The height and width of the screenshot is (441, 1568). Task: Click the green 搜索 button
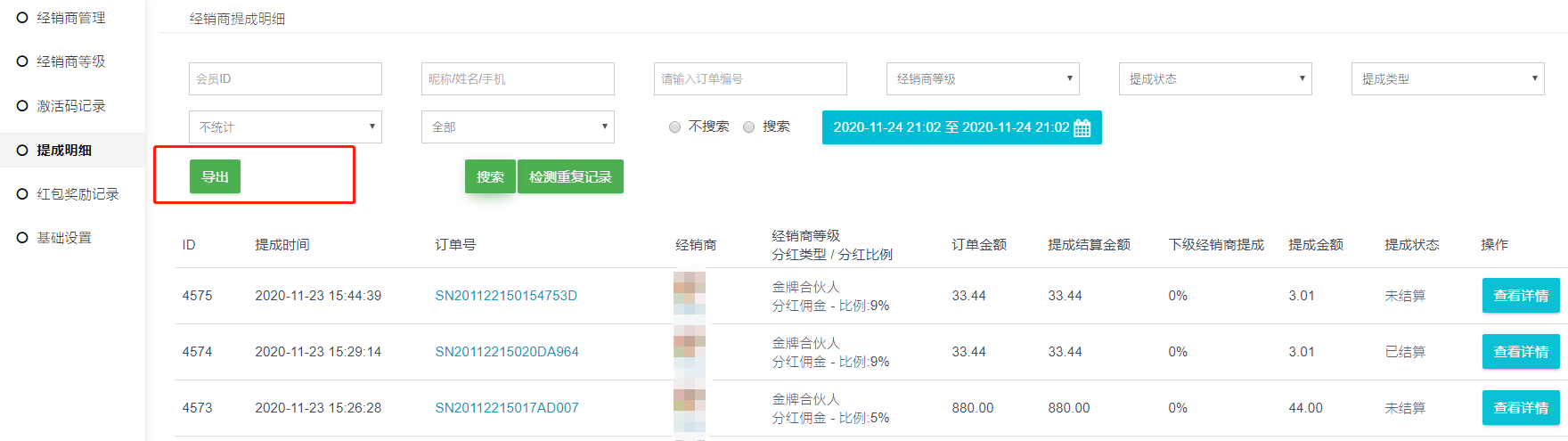tap(490, 176)
